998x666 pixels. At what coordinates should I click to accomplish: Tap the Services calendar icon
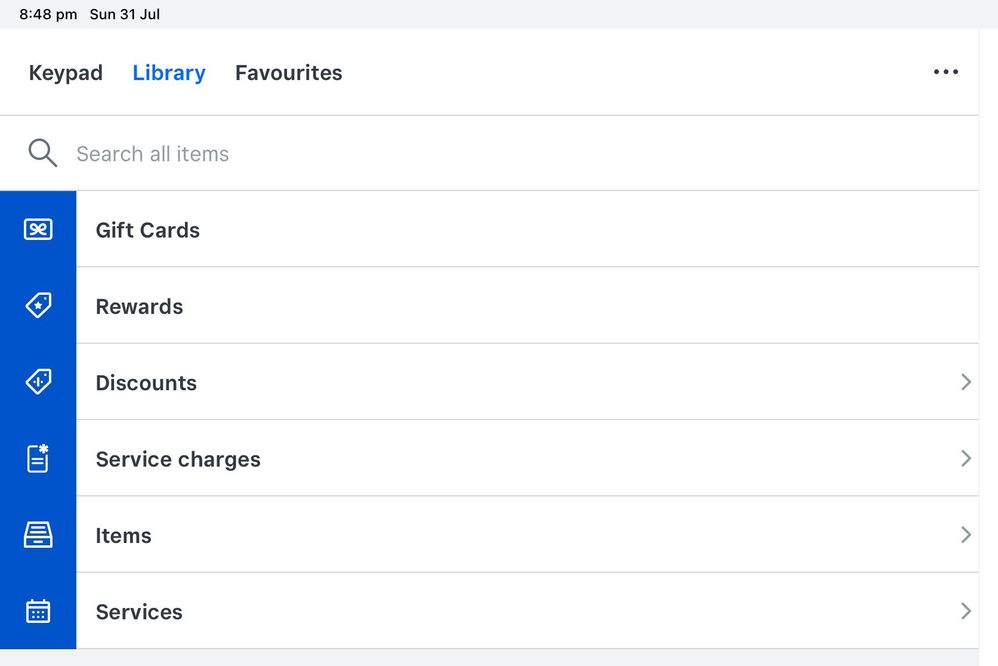coord(38,611)
